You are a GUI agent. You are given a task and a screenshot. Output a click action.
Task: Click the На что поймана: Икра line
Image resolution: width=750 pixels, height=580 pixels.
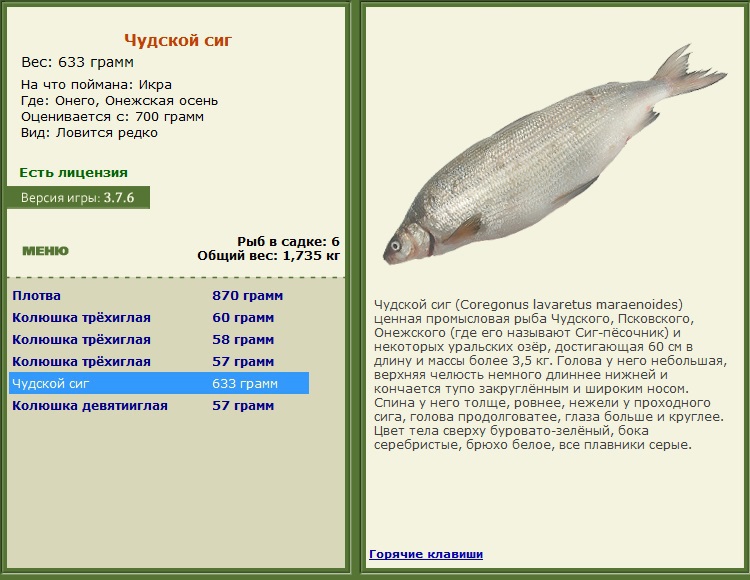tap(96, 85)
